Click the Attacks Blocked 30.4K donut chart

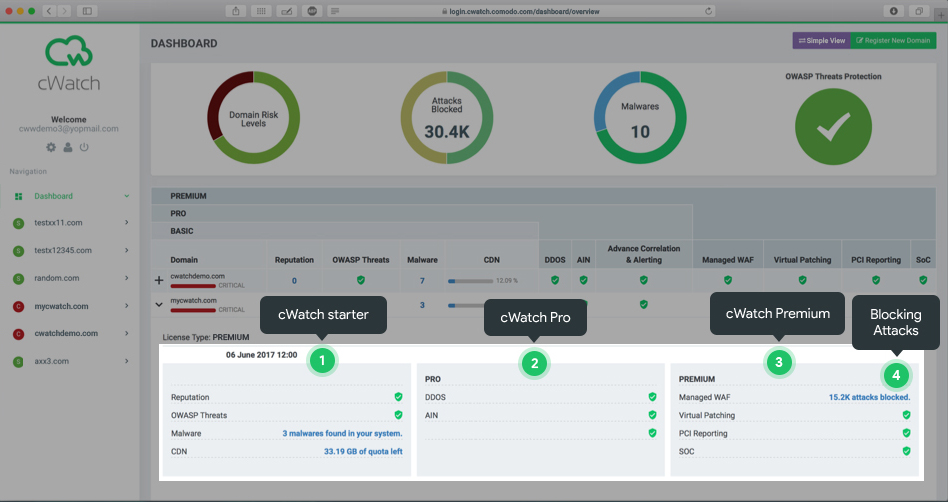pos(447,117)
